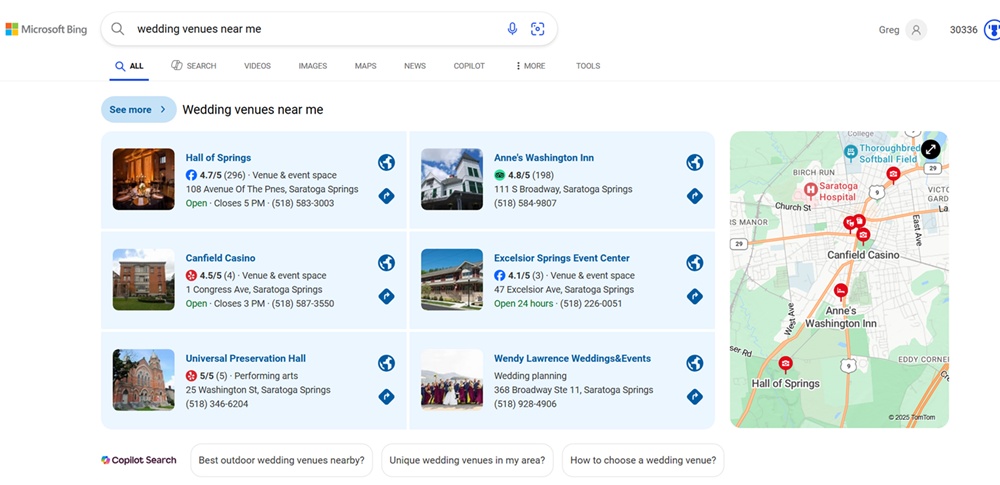The height and width of the screenshot is (485, 1000).
Task: Click the Copilot Search logo
Action: click(138, 460)
